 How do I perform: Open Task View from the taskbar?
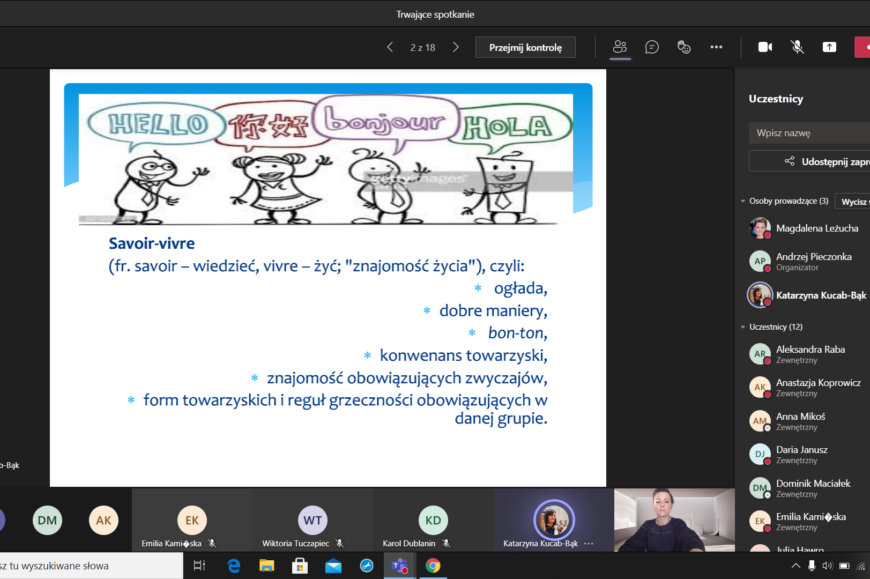tap(199, 566)
